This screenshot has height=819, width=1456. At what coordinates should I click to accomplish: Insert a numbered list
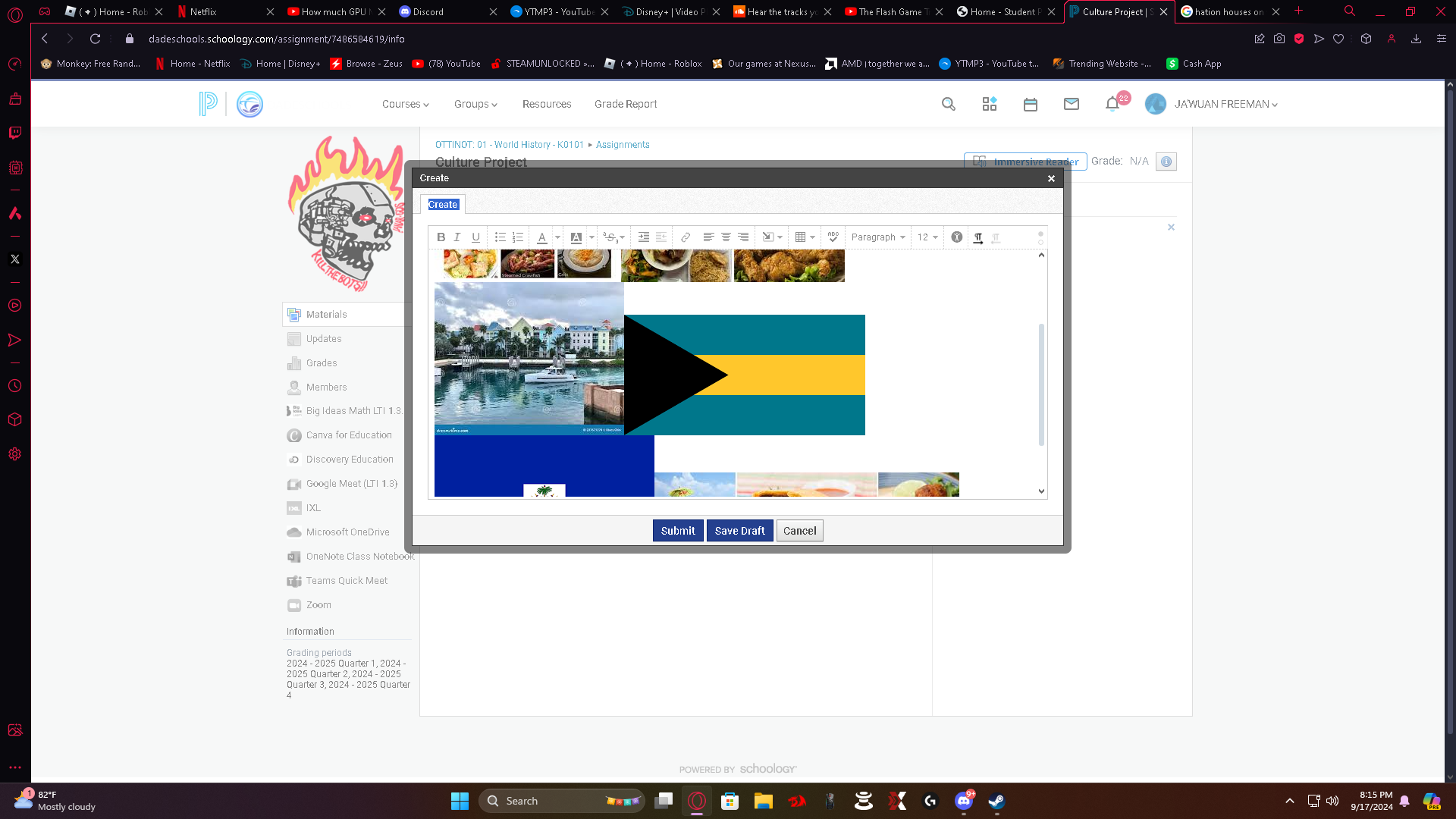[518, 237]
